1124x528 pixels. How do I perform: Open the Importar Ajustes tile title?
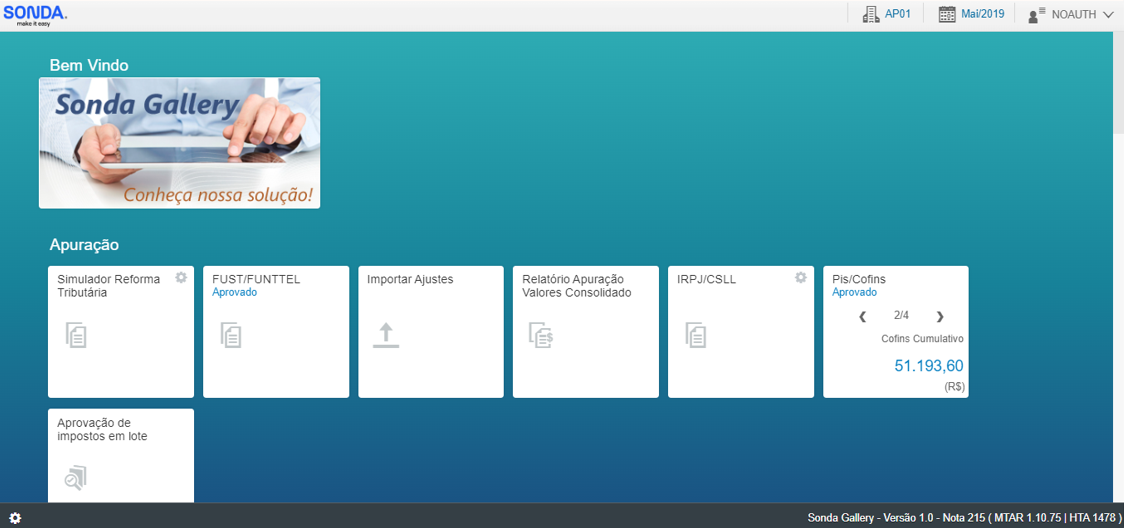(x=410, y=279)
